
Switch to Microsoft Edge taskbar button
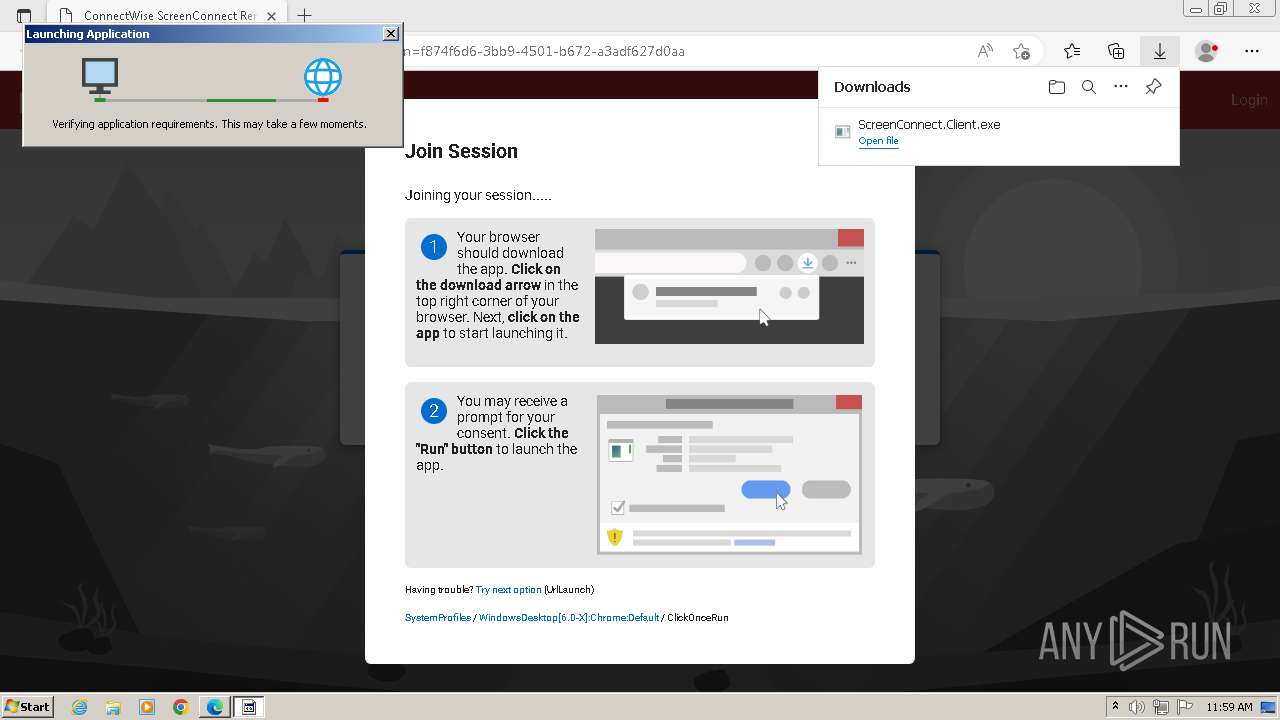pyautogui.click(x=215, y=707)
